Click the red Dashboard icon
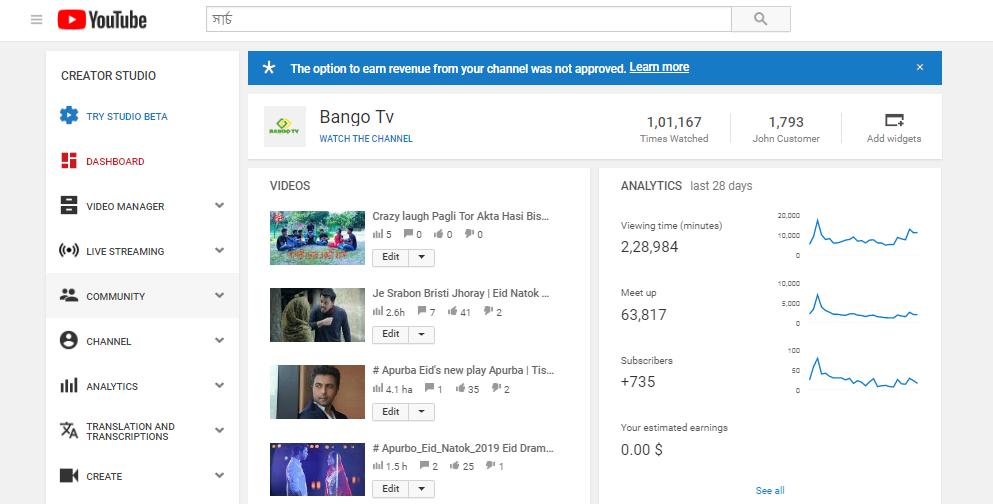This screenshot has width=993, height=504. coord(69,160)
